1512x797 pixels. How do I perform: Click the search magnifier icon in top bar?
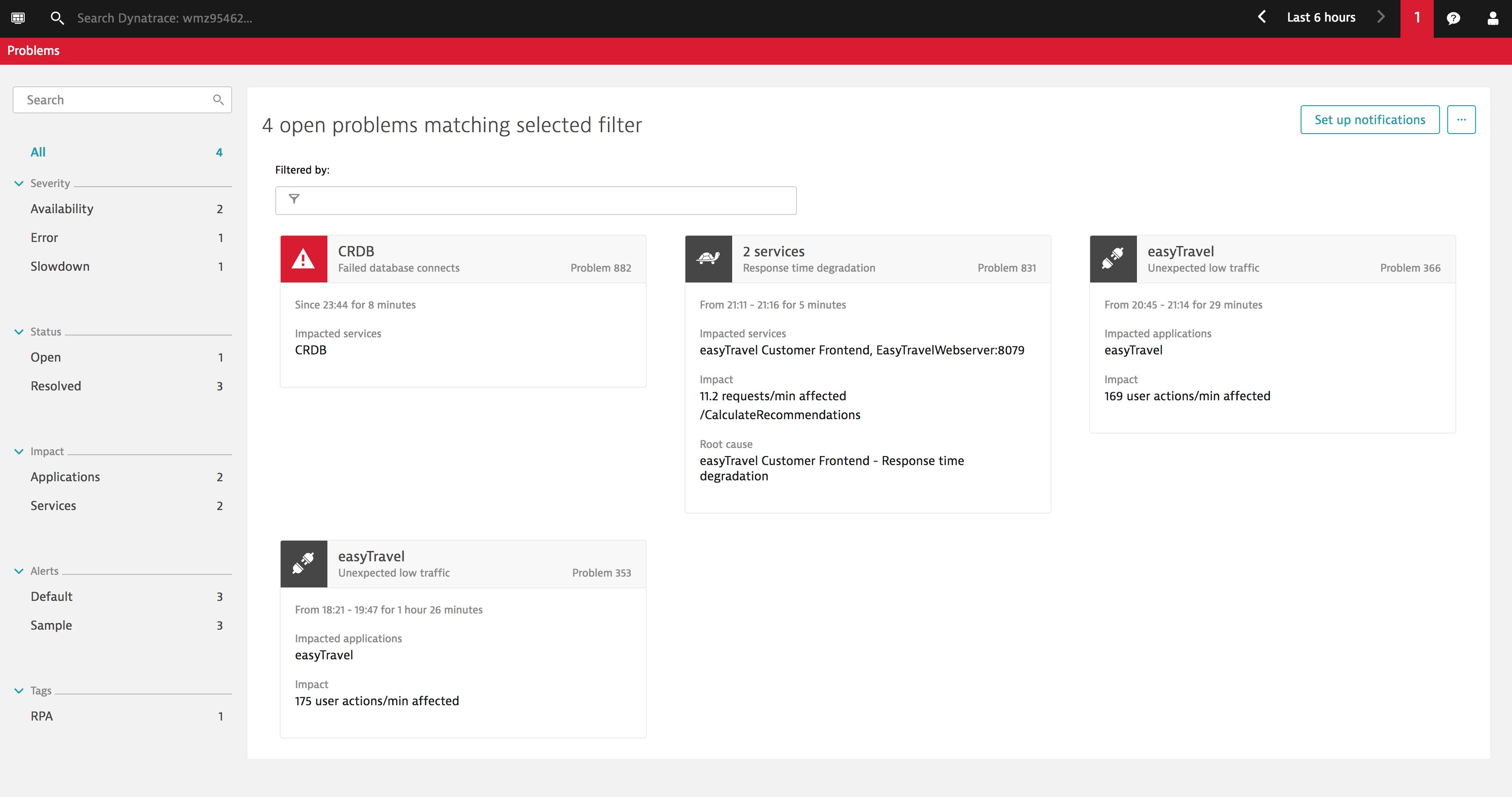57,18
